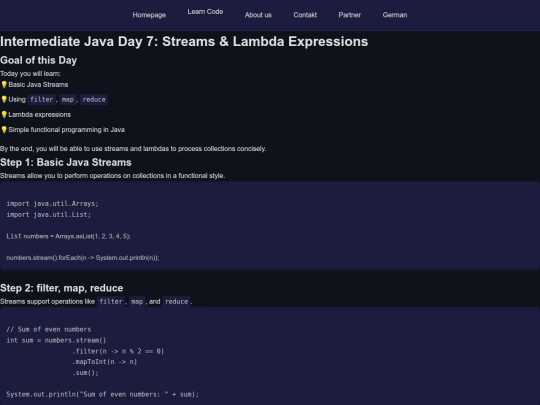Screen dimensions: 540x405
Task: Click the filter code tag in goals list
Action: click(42, 100)
